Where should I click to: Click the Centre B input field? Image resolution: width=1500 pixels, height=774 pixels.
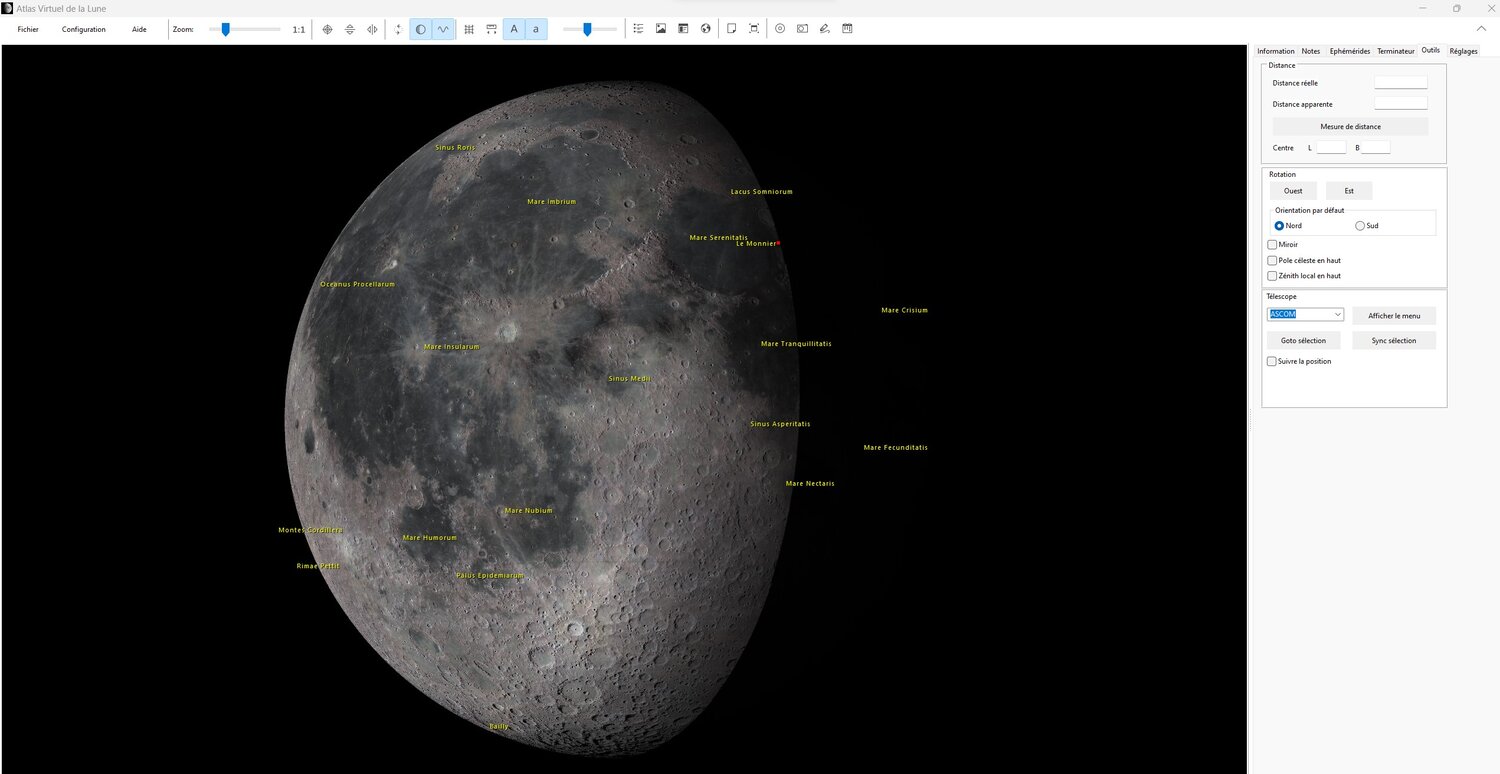tap(1375, 147)
